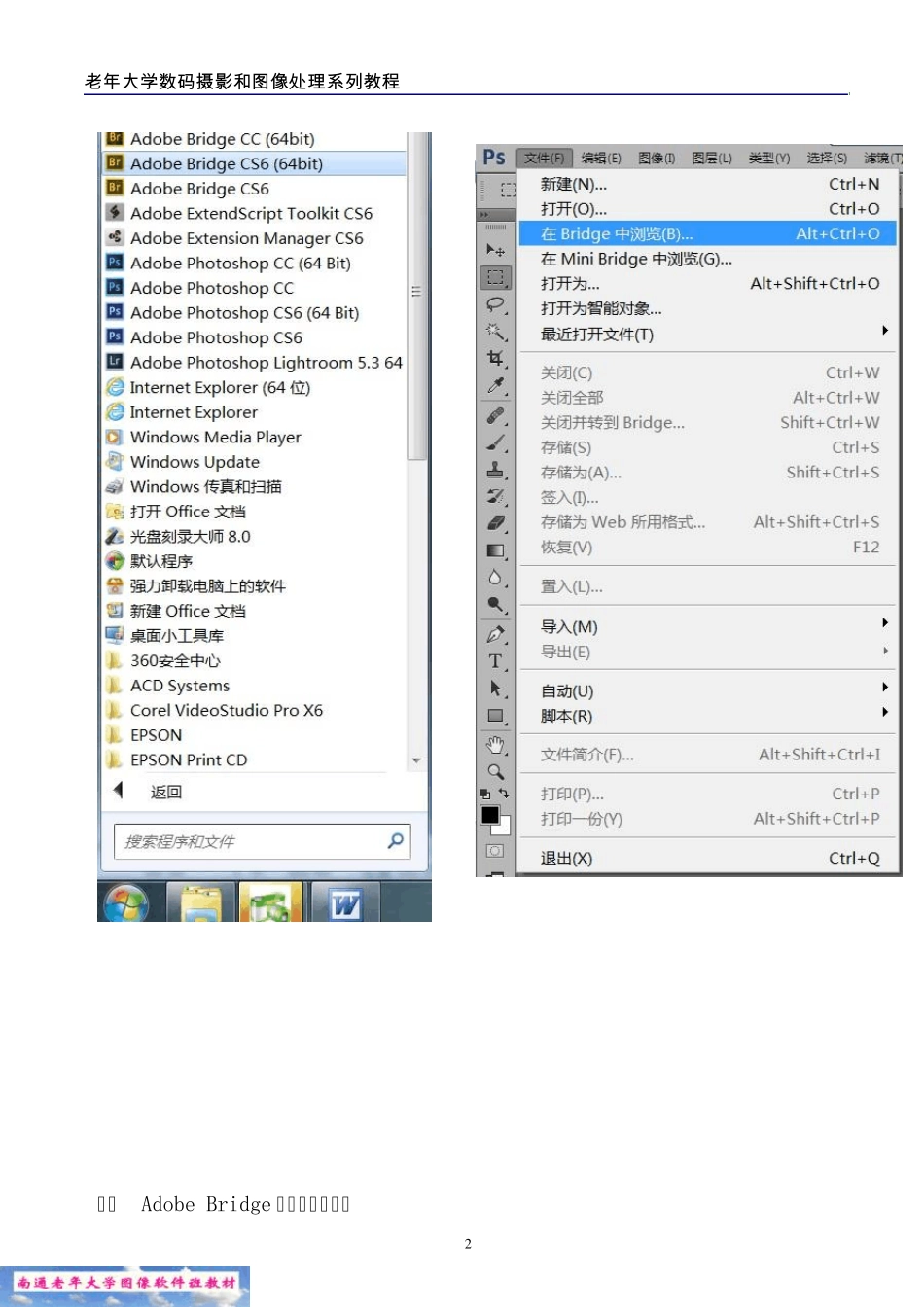
Task: Launch Adobe Photoshop Lightroom 5.3 64
Action: click(254, 362)
